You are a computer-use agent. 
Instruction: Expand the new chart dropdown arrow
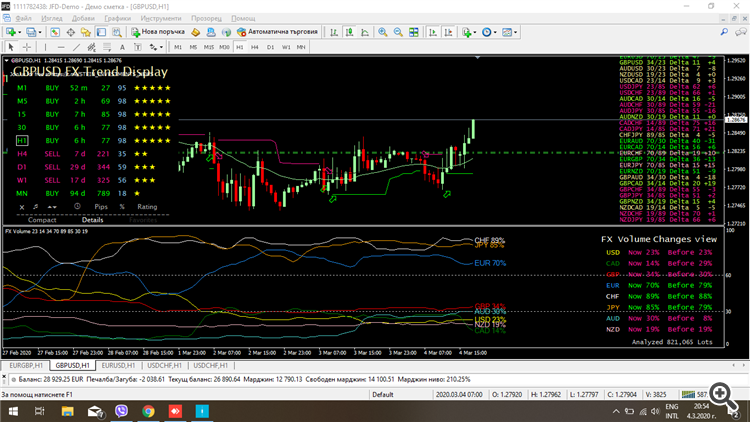[x=21, y=32]
